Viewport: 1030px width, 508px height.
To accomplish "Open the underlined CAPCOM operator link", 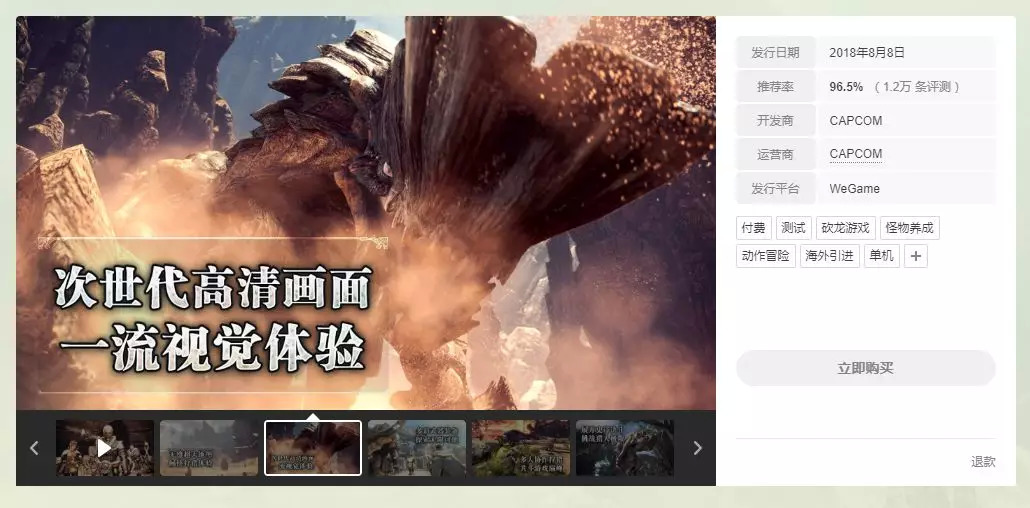I will coord(855,154).
